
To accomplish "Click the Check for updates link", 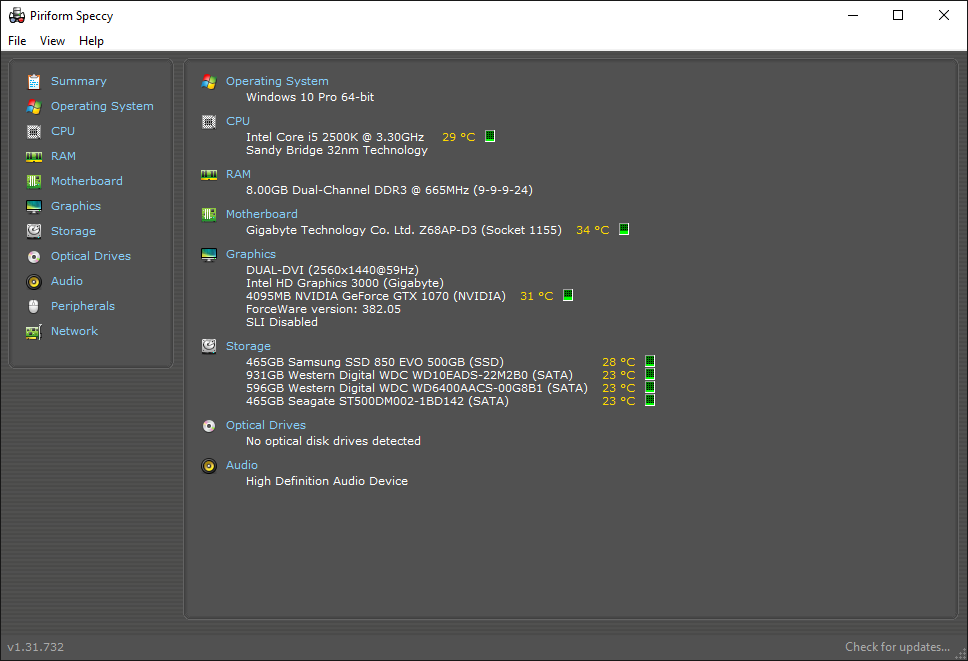I will click(897, 647).
